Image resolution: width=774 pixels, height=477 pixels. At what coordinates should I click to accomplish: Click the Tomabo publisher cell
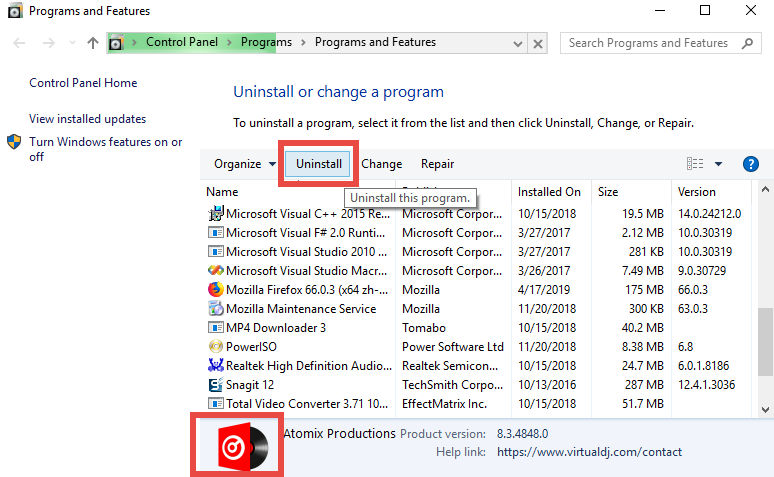pos(424,328)
